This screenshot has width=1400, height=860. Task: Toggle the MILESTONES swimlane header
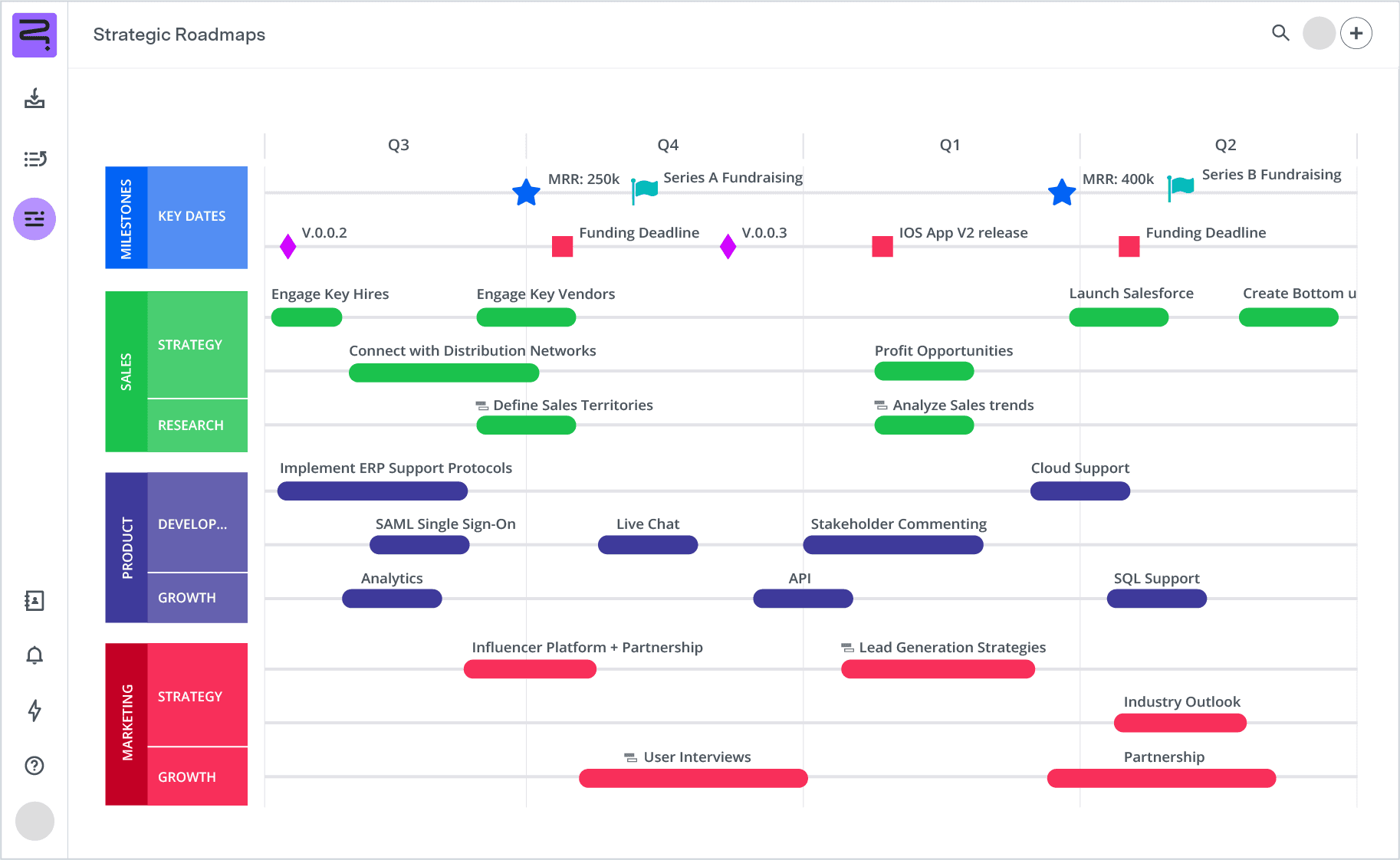127,217
